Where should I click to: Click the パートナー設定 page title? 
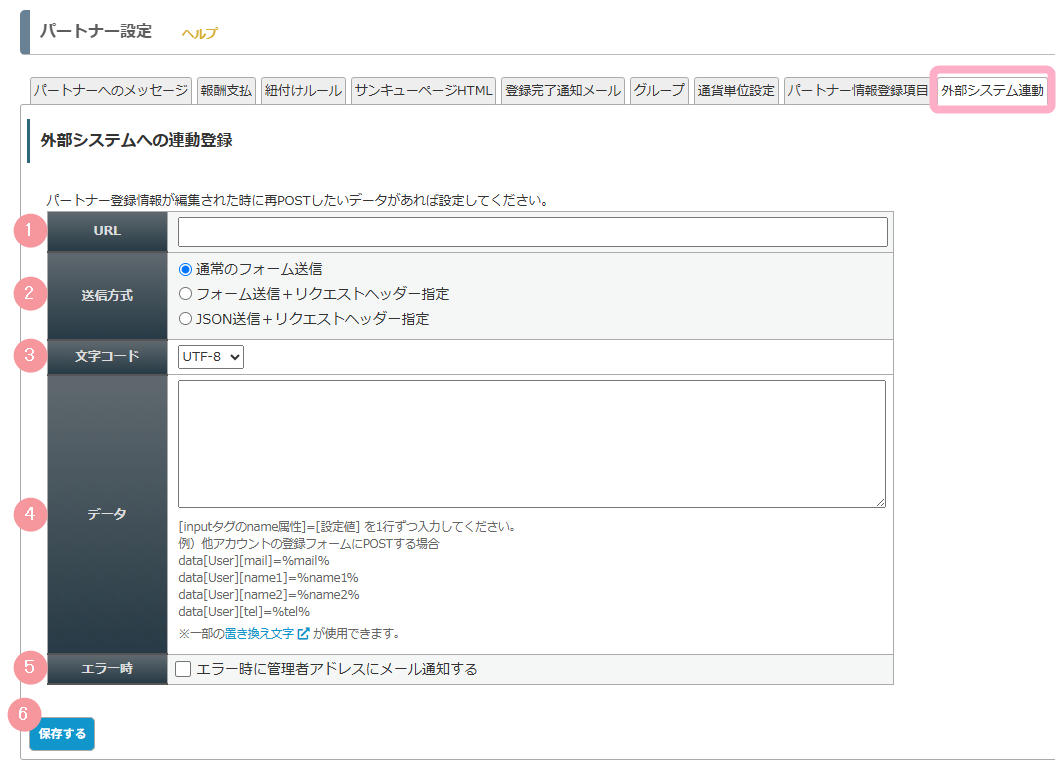click(x=96, y=31)
